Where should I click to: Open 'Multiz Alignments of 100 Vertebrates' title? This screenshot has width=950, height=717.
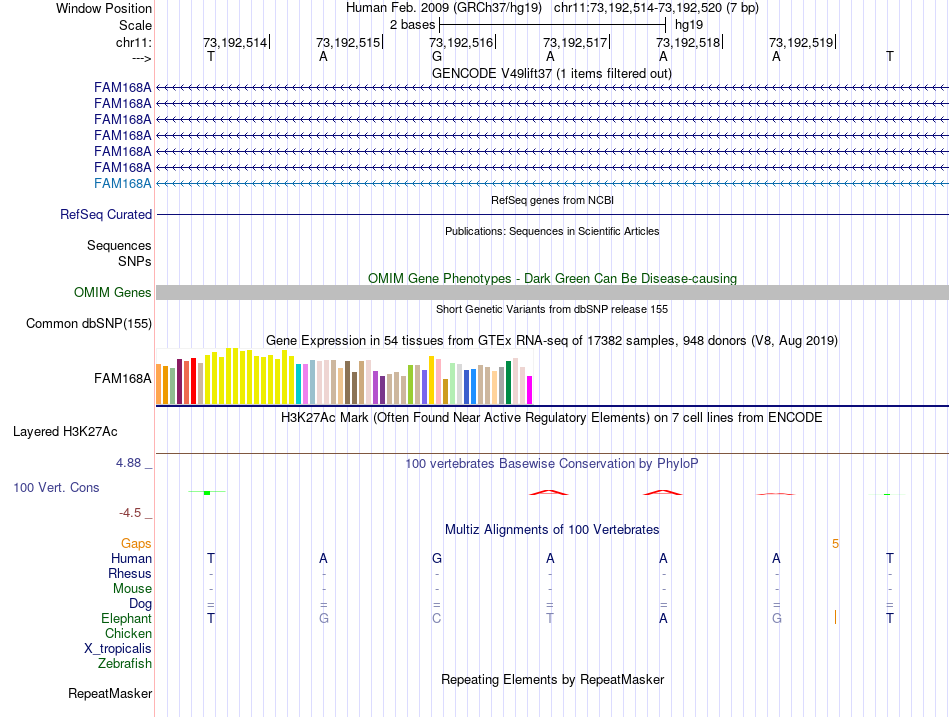[x=552, y=530]
